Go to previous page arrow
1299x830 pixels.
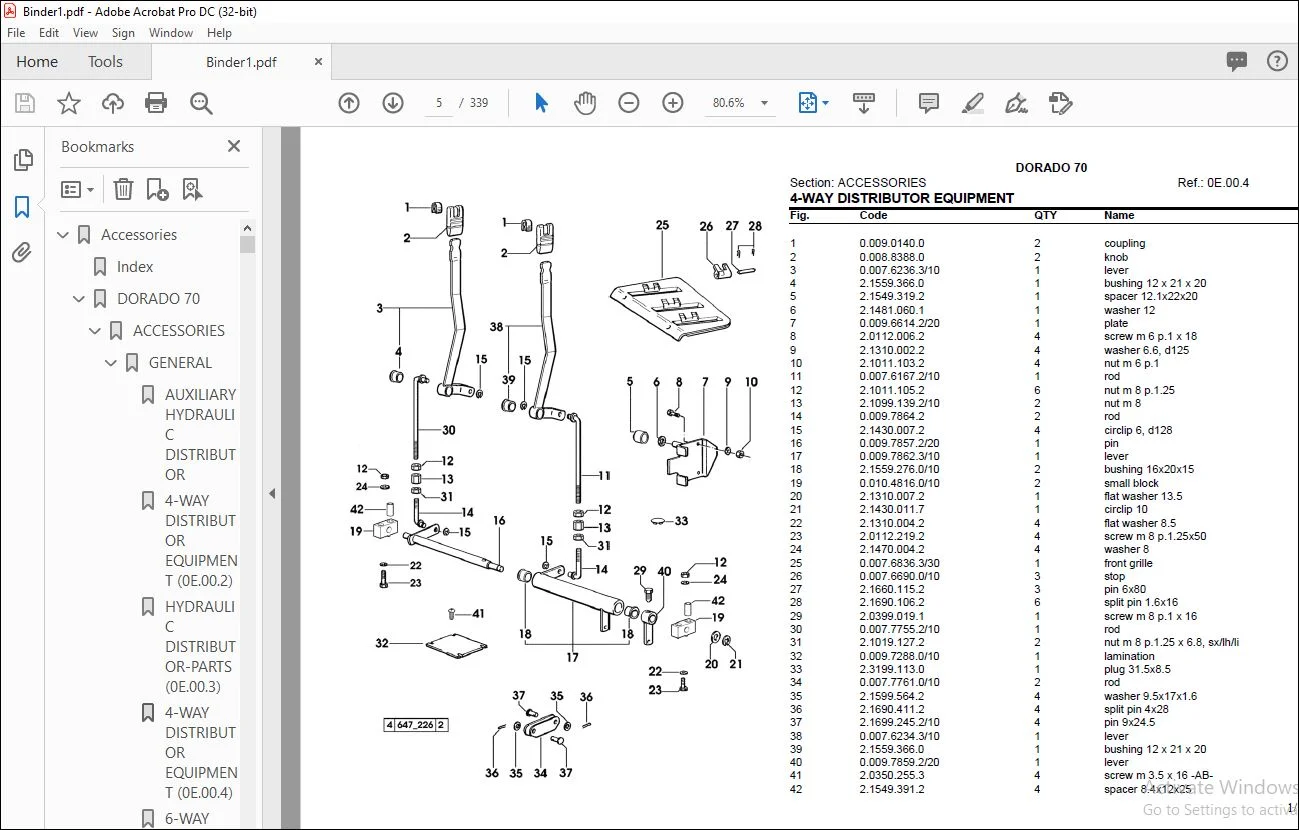(x=349, y=103)
